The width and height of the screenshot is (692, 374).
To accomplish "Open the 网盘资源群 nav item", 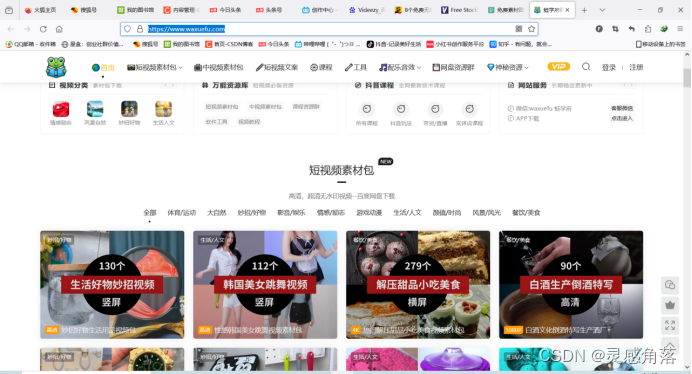I will click(x=453, y=68).
